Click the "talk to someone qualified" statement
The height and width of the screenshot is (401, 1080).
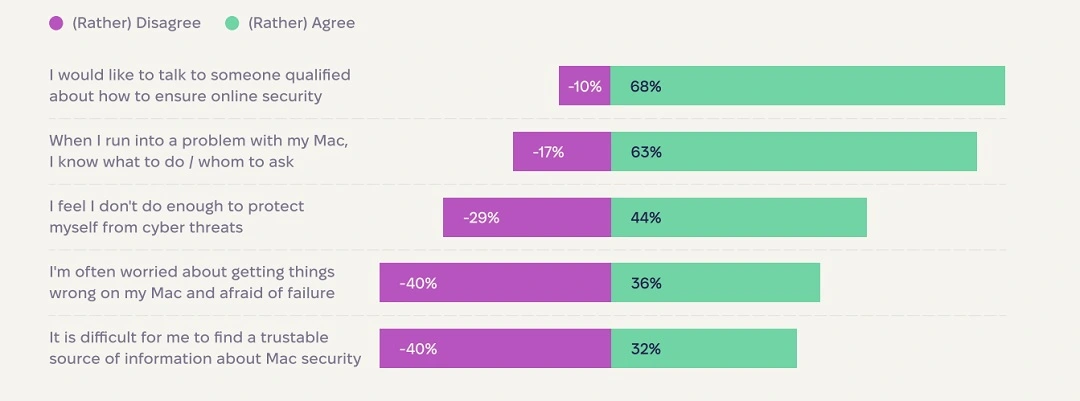pyautogui.click(x=200, y=86)
